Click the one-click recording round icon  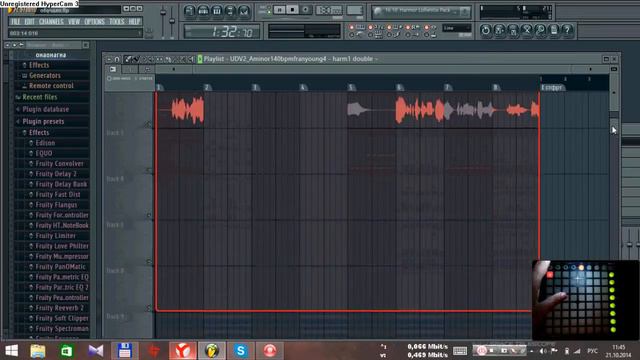(x=540, y=30)
